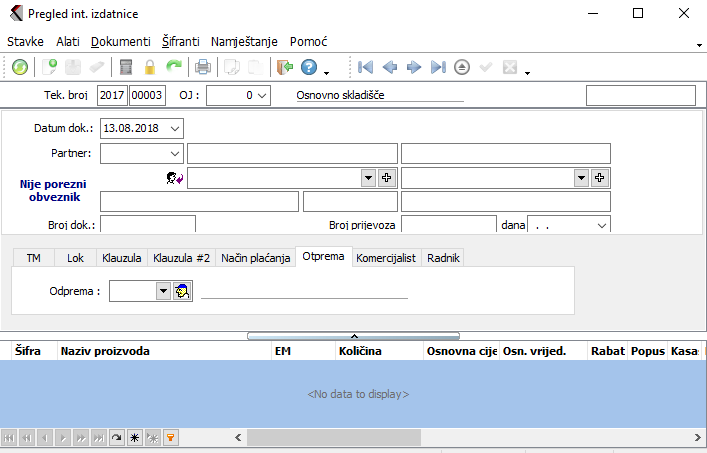Switch to the Komercijalist tab
Screen dimensions: 707x453
tap(386, 258)
